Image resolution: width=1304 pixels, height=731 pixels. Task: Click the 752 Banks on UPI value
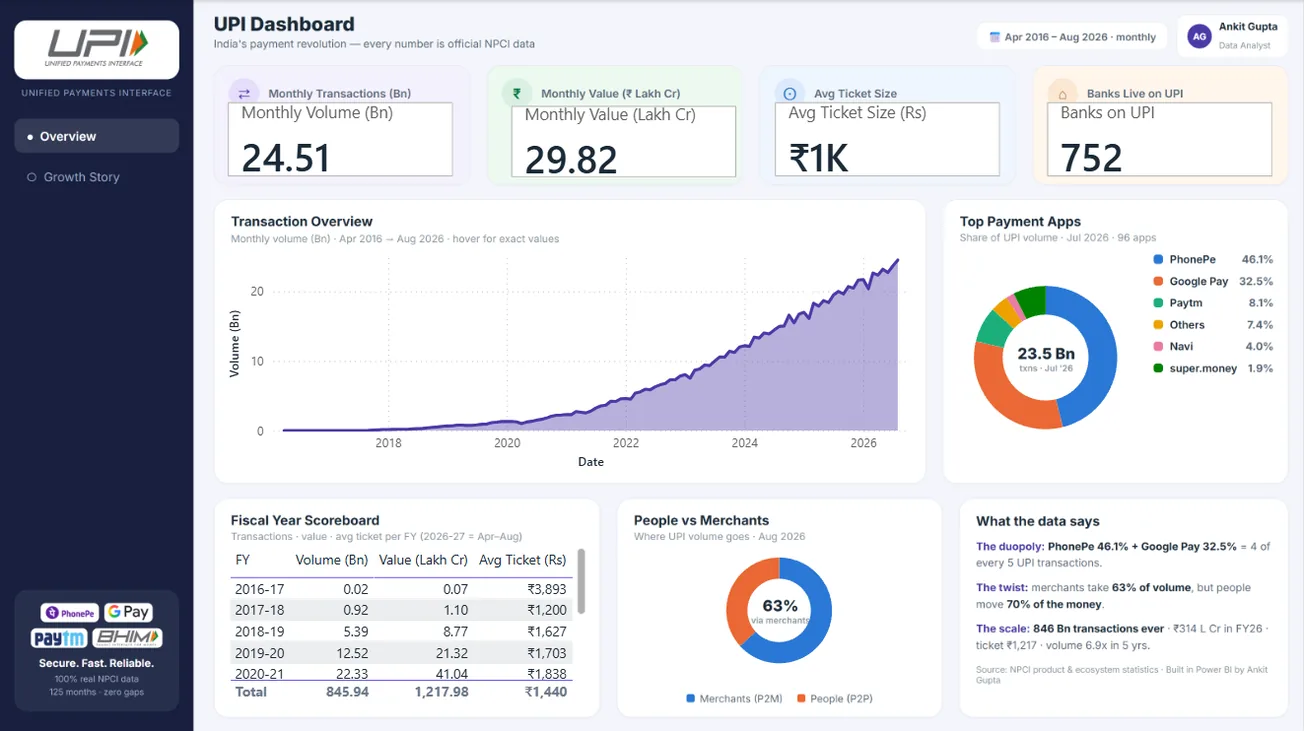pyautogui.click(x=1092, y=158)
